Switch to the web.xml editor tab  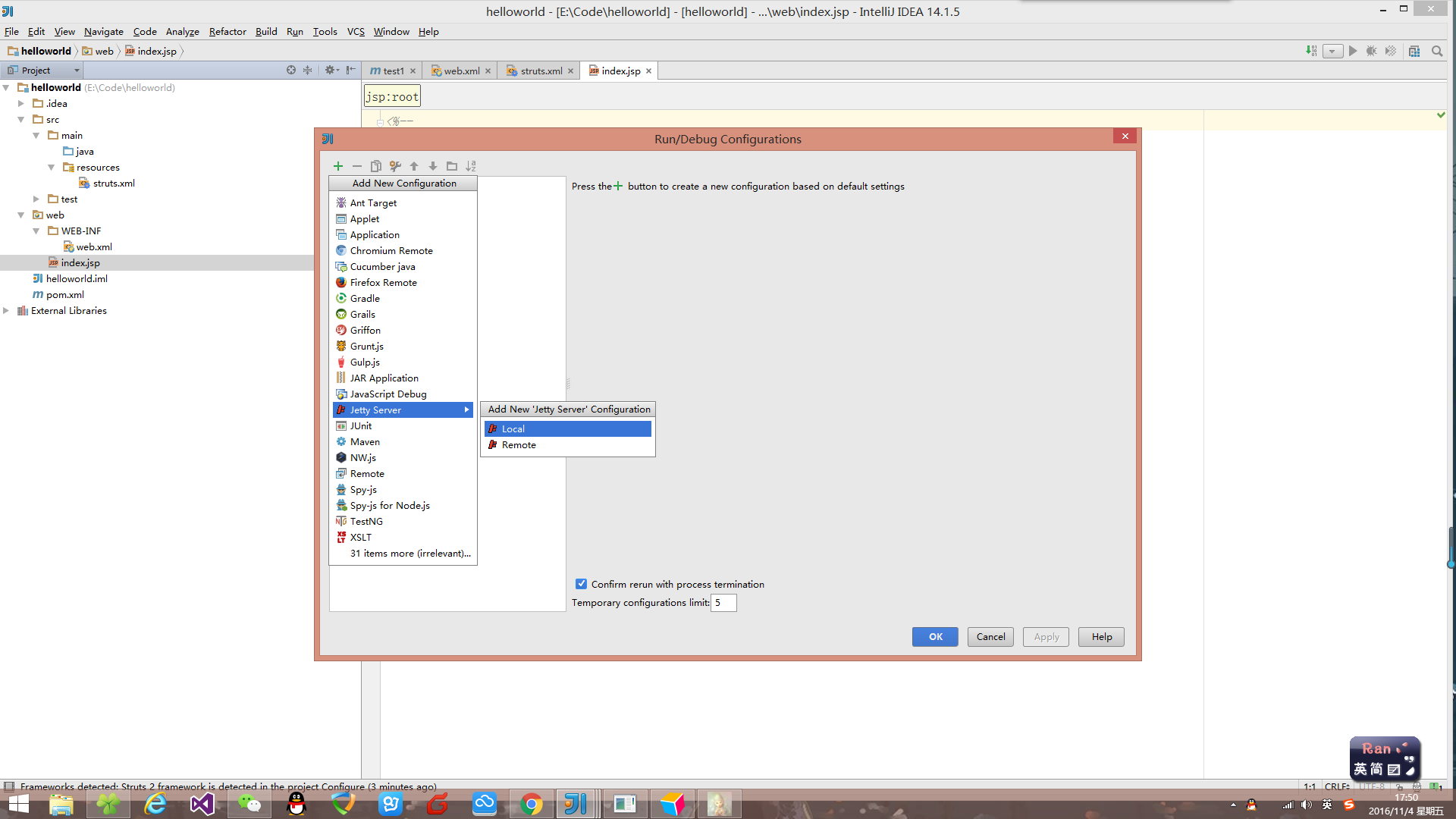click(x=461, y=71)
